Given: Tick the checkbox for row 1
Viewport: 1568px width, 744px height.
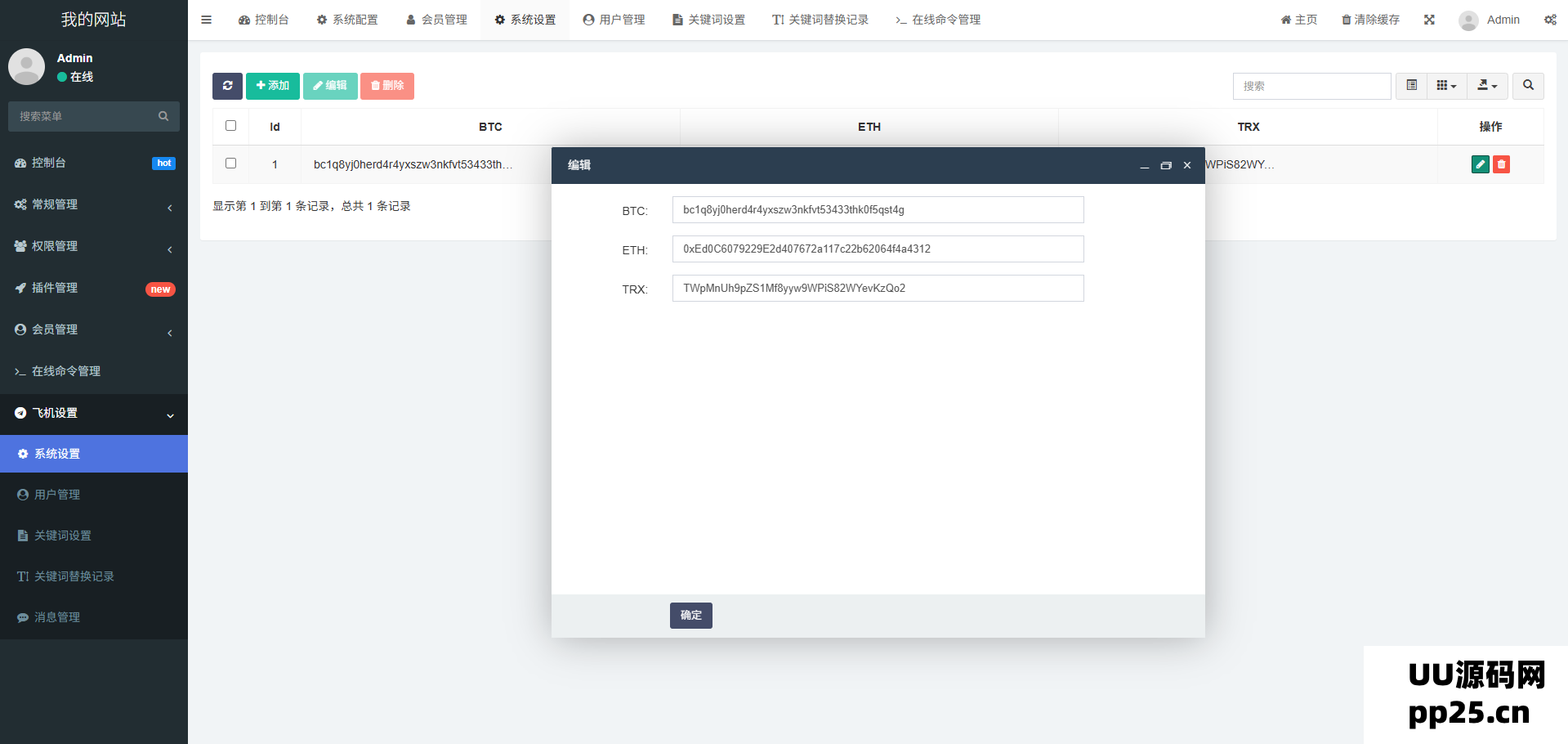Looking at the screenshot, I should (x=230, y=164).
